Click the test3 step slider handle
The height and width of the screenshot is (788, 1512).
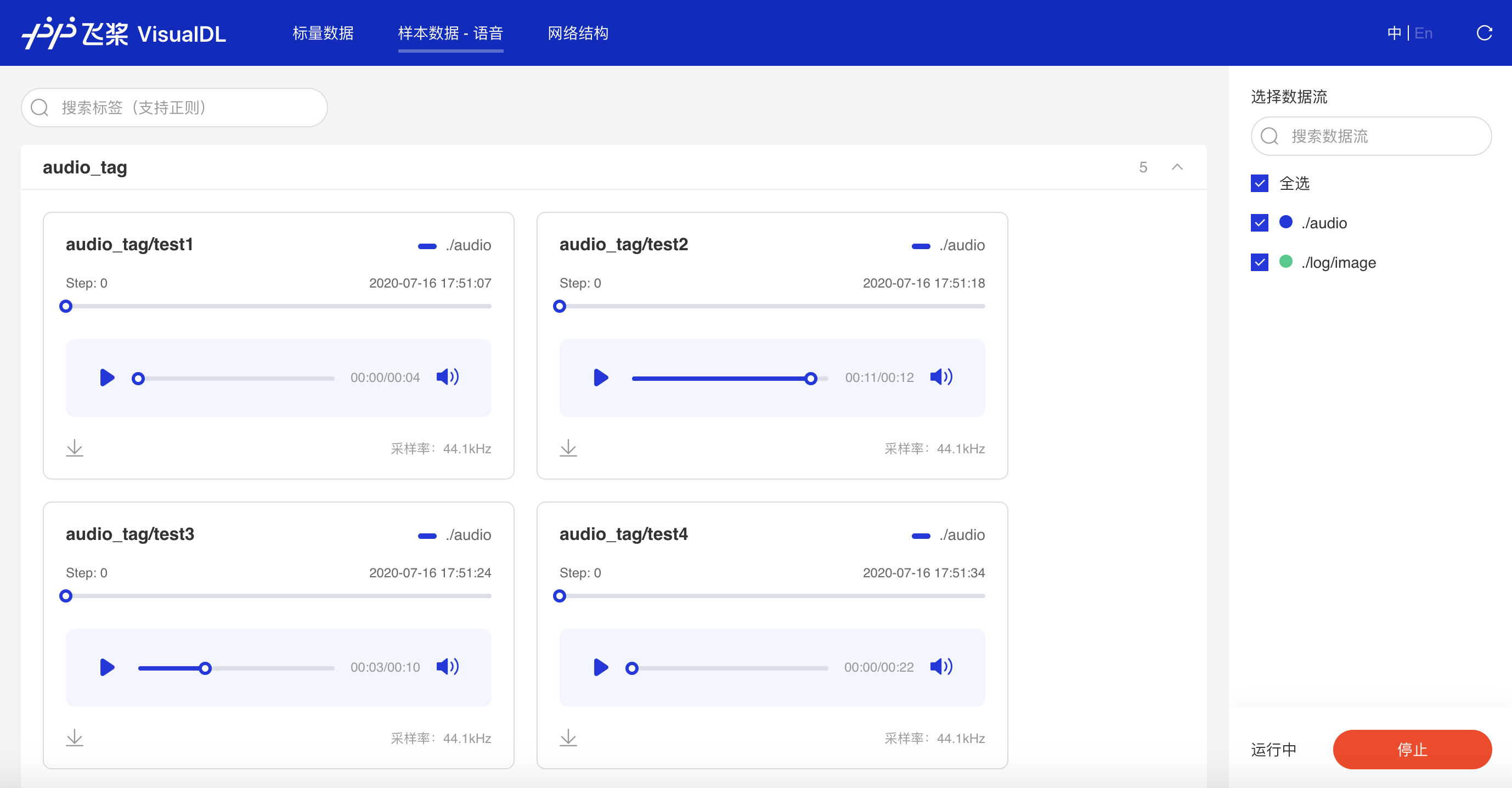tap(66, 596)
